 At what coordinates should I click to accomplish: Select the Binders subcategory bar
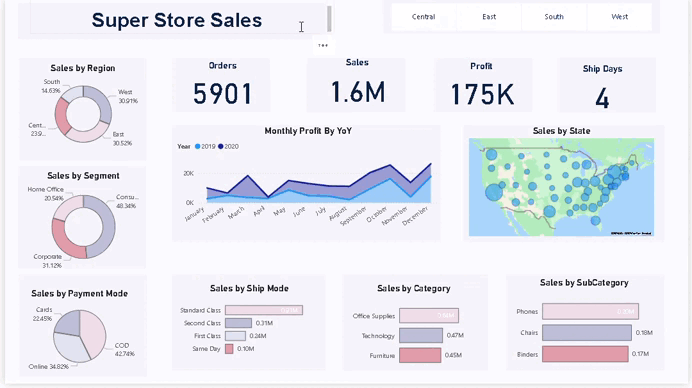click(x=585, y=354)
